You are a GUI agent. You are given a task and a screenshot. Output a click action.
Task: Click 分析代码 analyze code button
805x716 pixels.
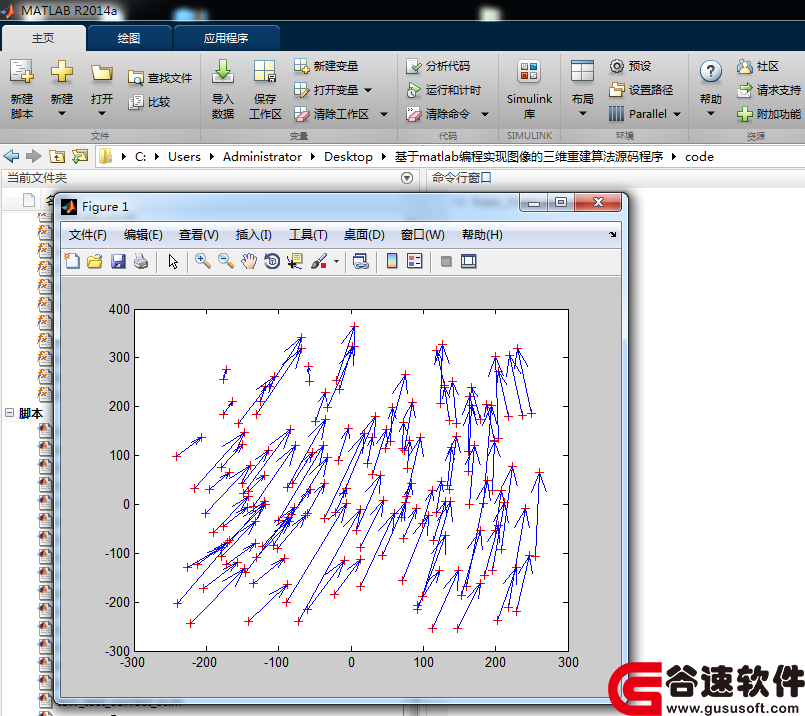click(438, 66)
